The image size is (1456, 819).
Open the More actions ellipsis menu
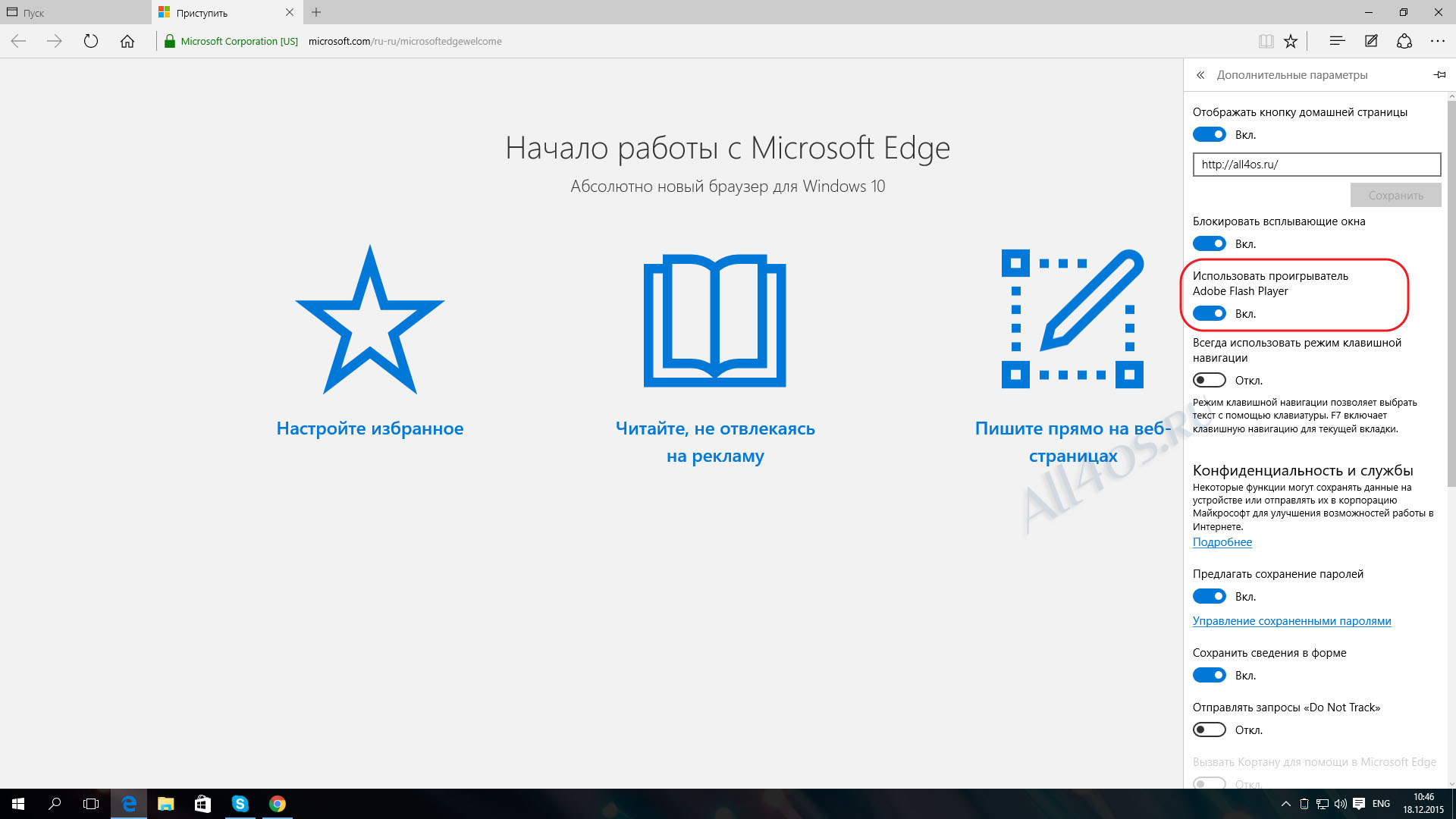tap(1438, 42)
